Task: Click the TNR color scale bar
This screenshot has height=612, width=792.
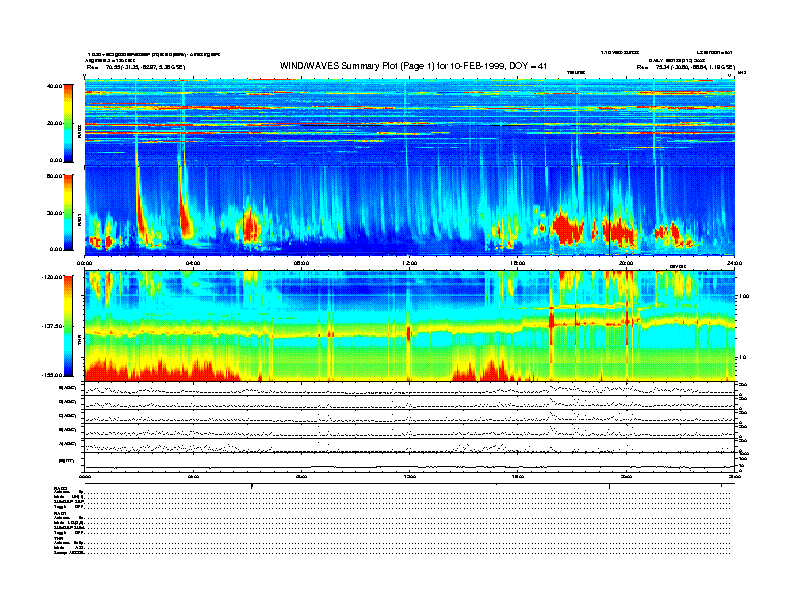Action: 68,326
